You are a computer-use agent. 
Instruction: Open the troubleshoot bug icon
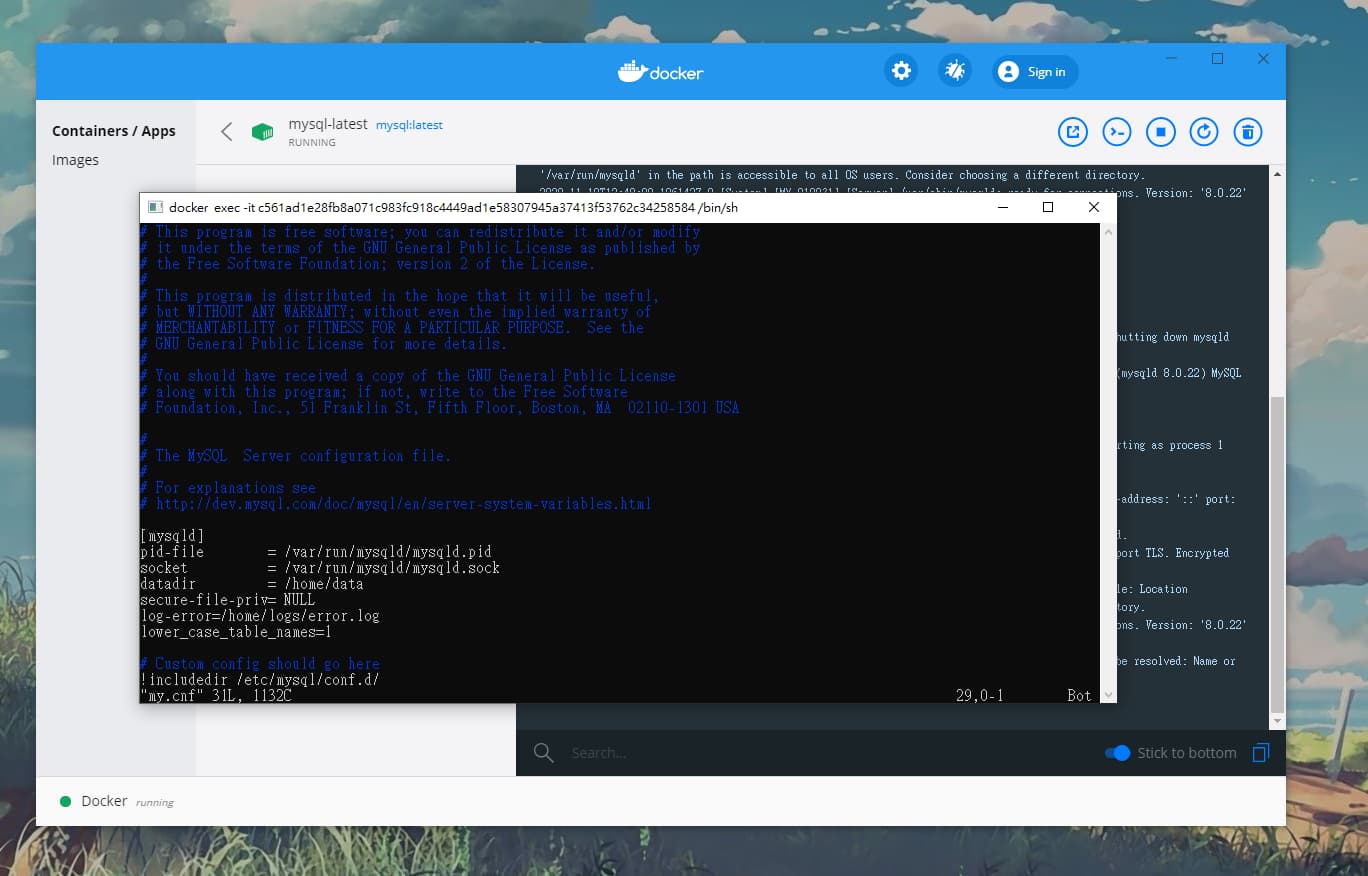955,71
